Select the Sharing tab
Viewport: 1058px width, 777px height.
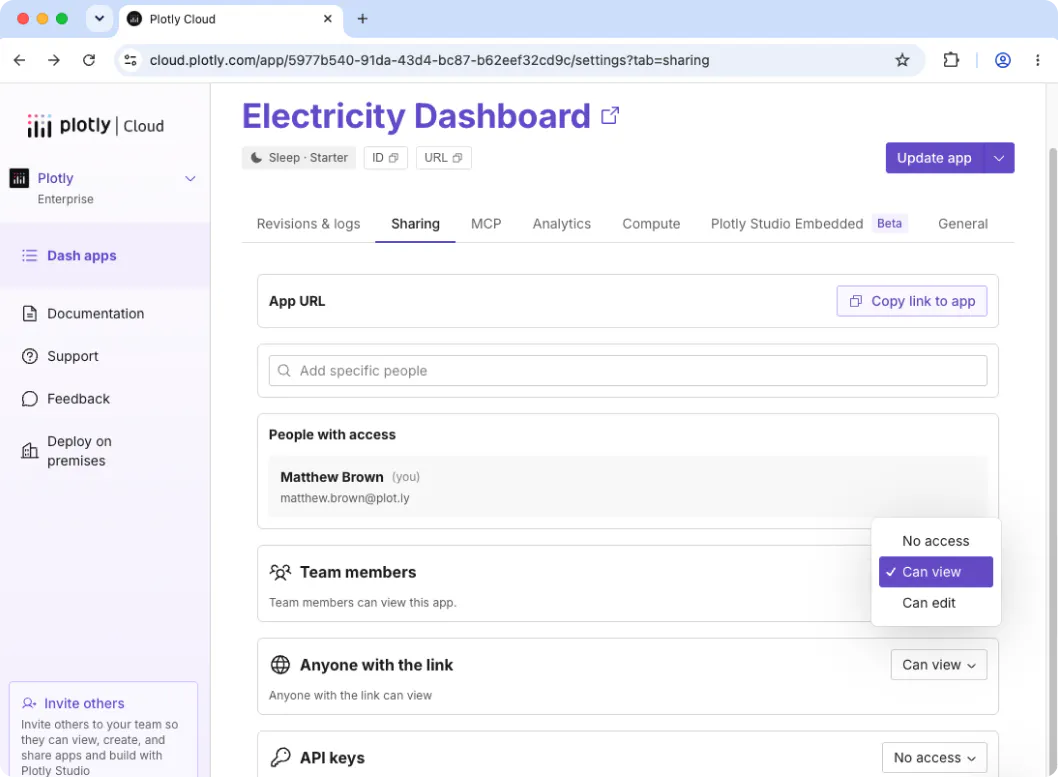pyautogui.click(x=415, y=224)
